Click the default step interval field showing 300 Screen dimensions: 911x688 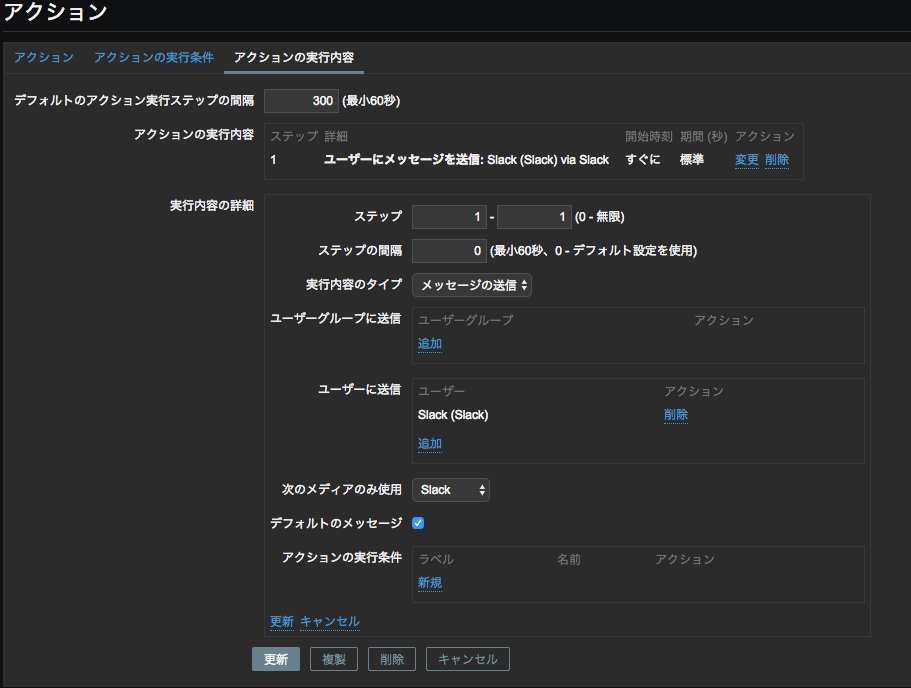(x=301, y=101)
